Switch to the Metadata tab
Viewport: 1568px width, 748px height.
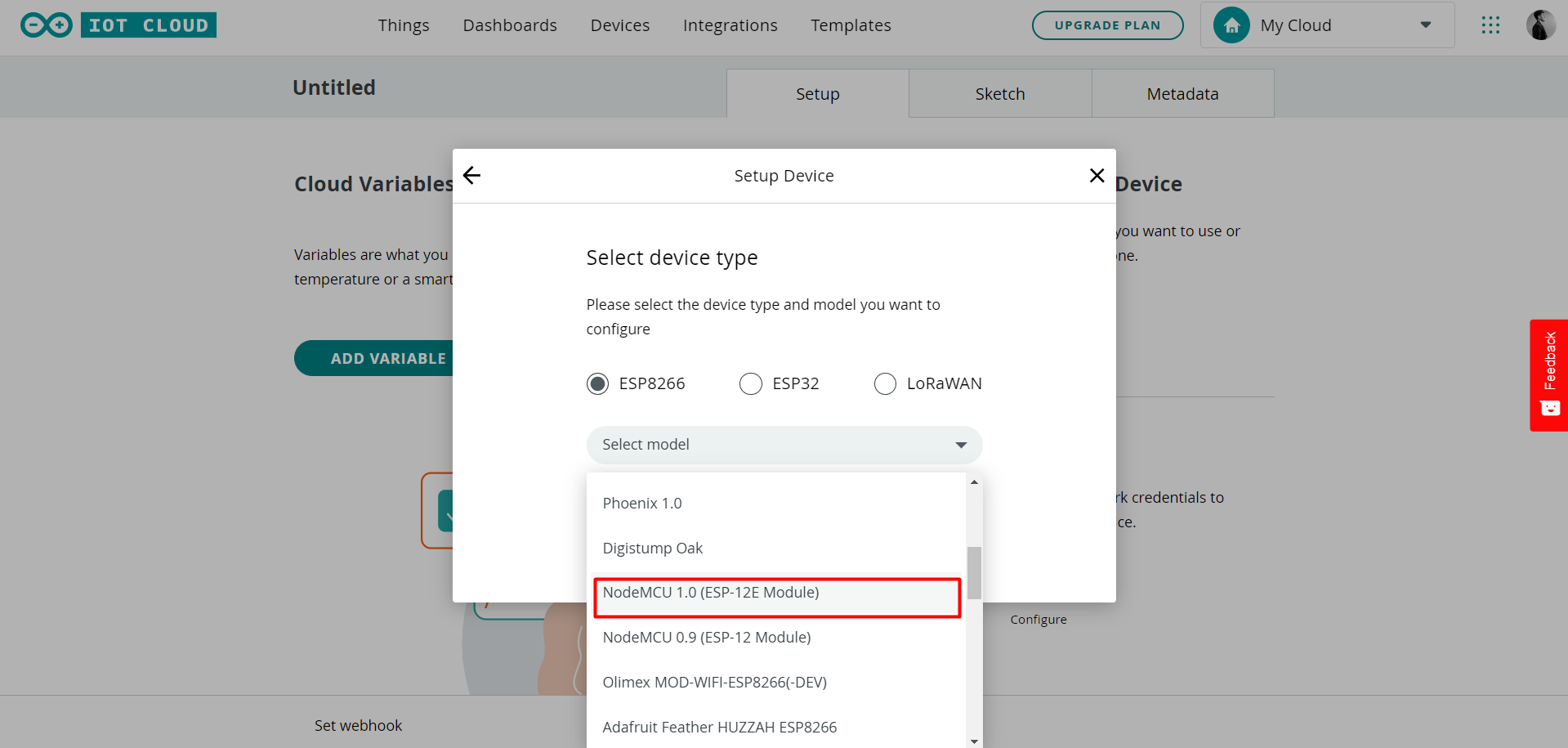[x=1182, y=93]
